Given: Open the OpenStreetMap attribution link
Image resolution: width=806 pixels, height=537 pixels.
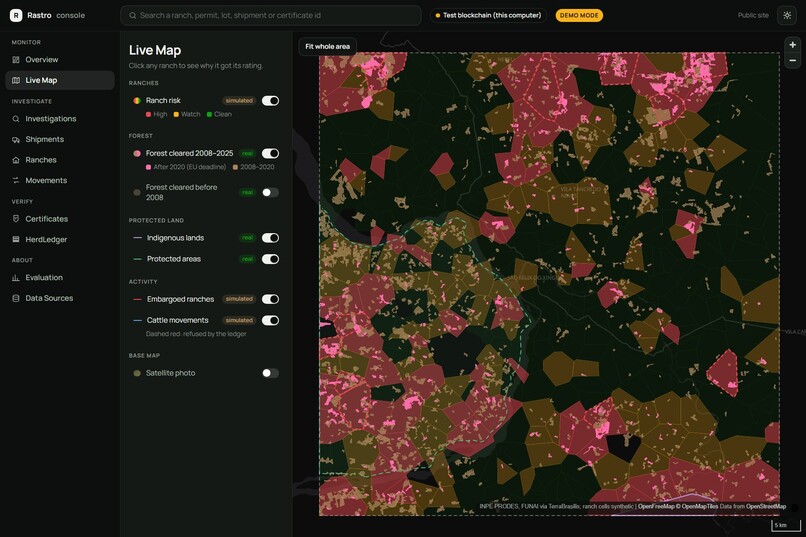Looking at the screenshot, I should (766, 506).
